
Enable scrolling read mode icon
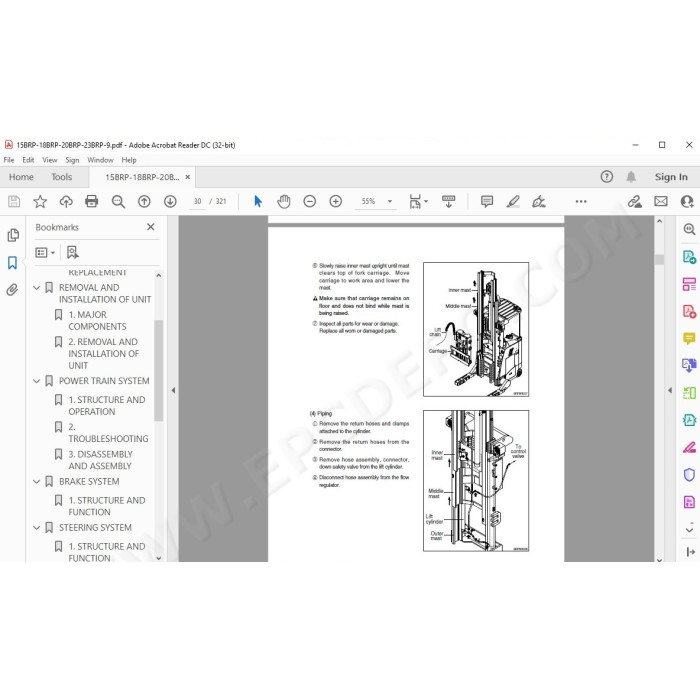[448, 201]
